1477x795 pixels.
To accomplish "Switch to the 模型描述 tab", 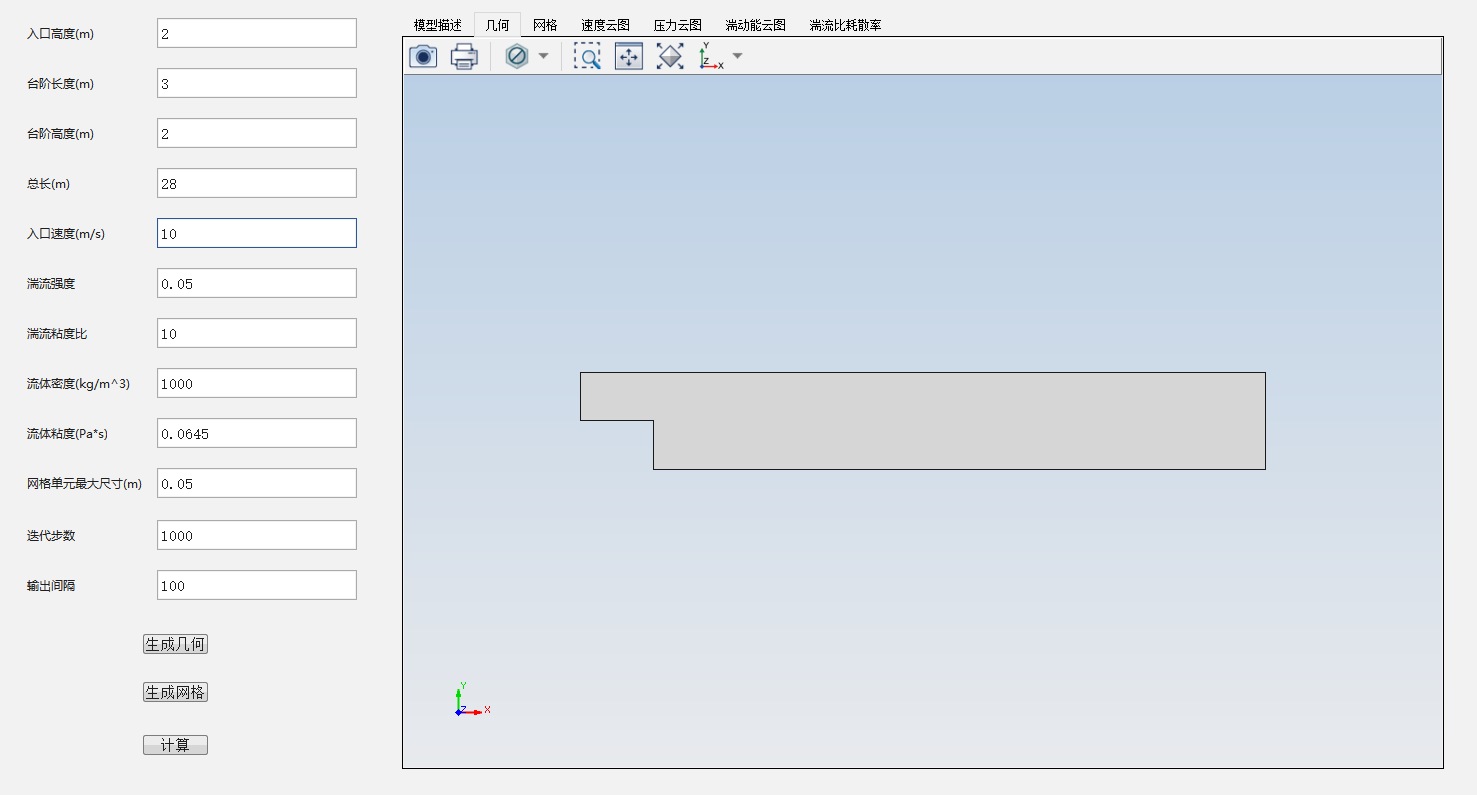I will click(x=438, y=25).
